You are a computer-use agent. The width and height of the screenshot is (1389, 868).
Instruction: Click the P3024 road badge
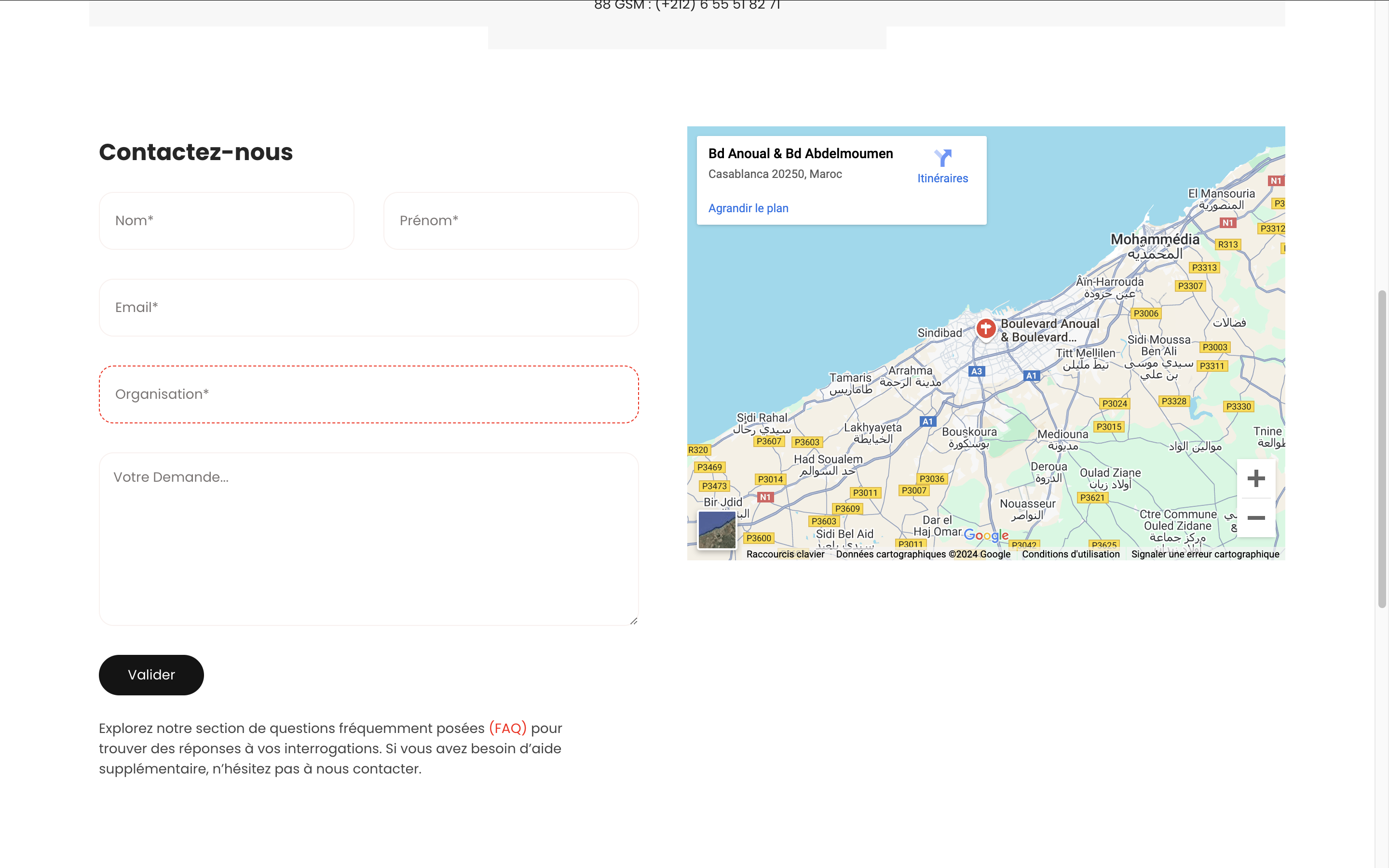pyautogui.click(x=1115, y=404)
